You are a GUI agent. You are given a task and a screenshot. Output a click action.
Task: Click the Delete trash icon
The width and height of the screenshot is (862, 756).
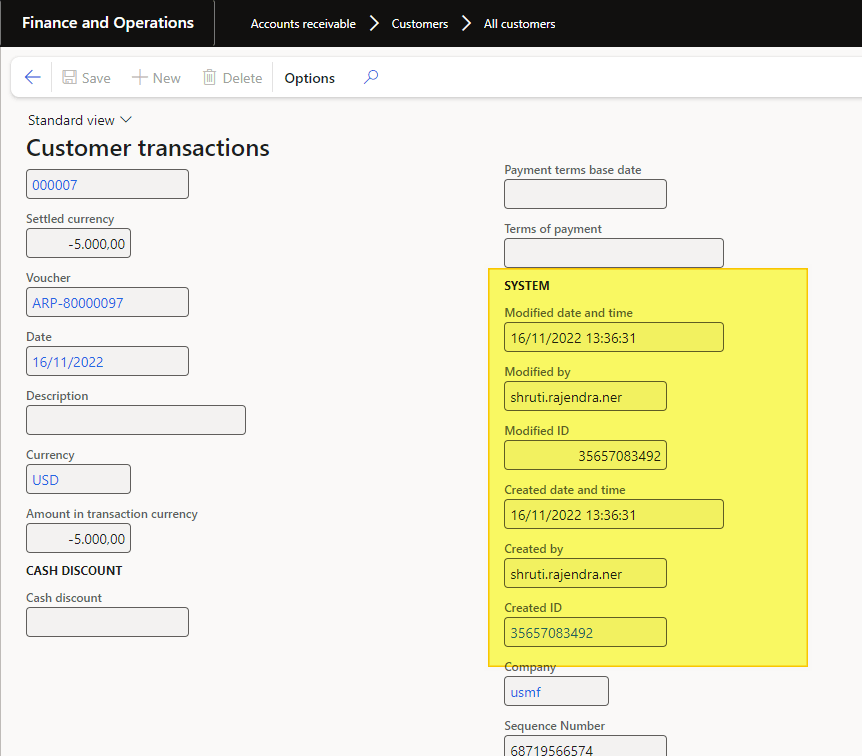210,78
